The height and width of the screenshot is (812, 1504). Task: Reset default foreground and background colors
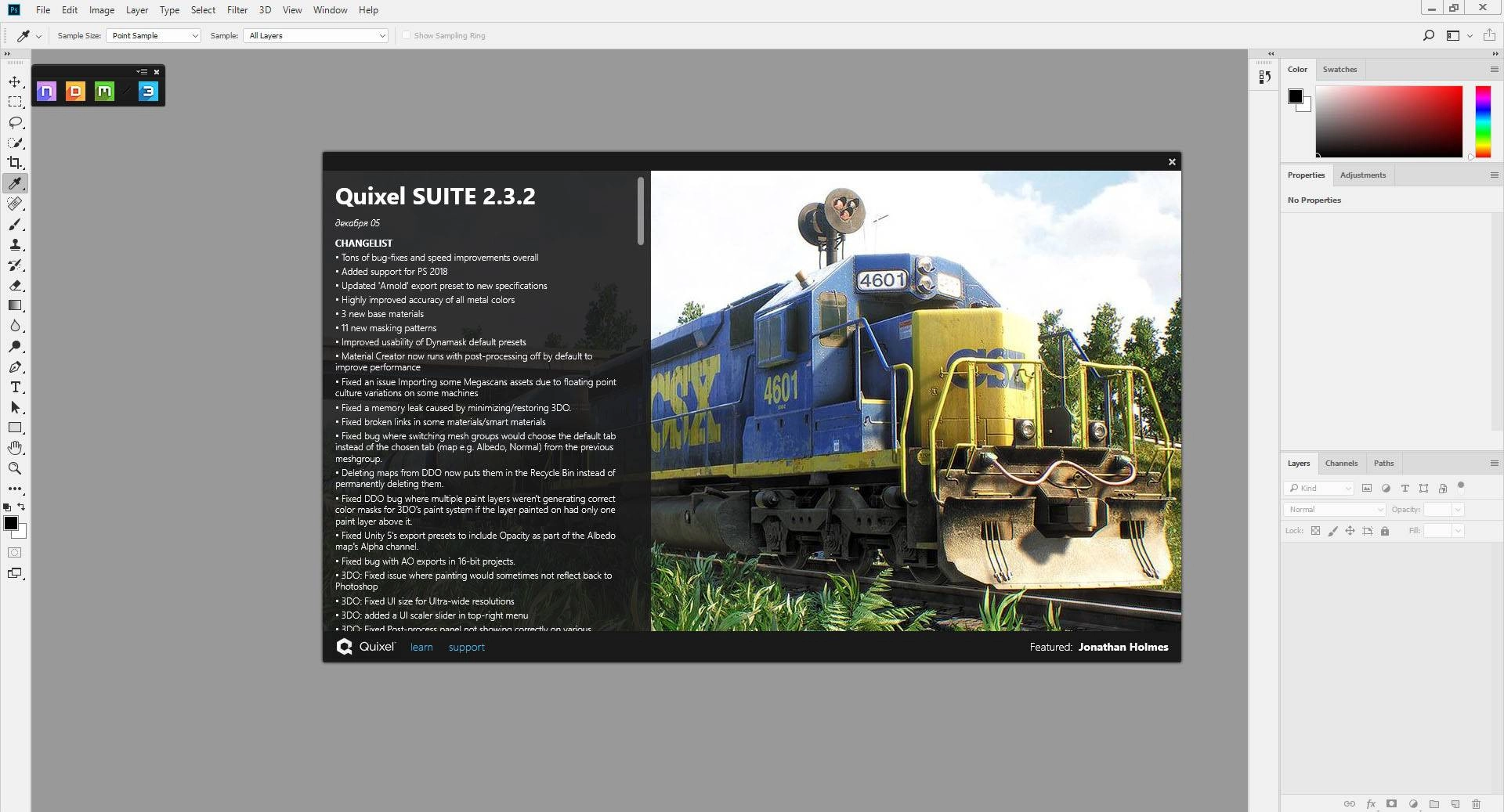pos(7,507)
